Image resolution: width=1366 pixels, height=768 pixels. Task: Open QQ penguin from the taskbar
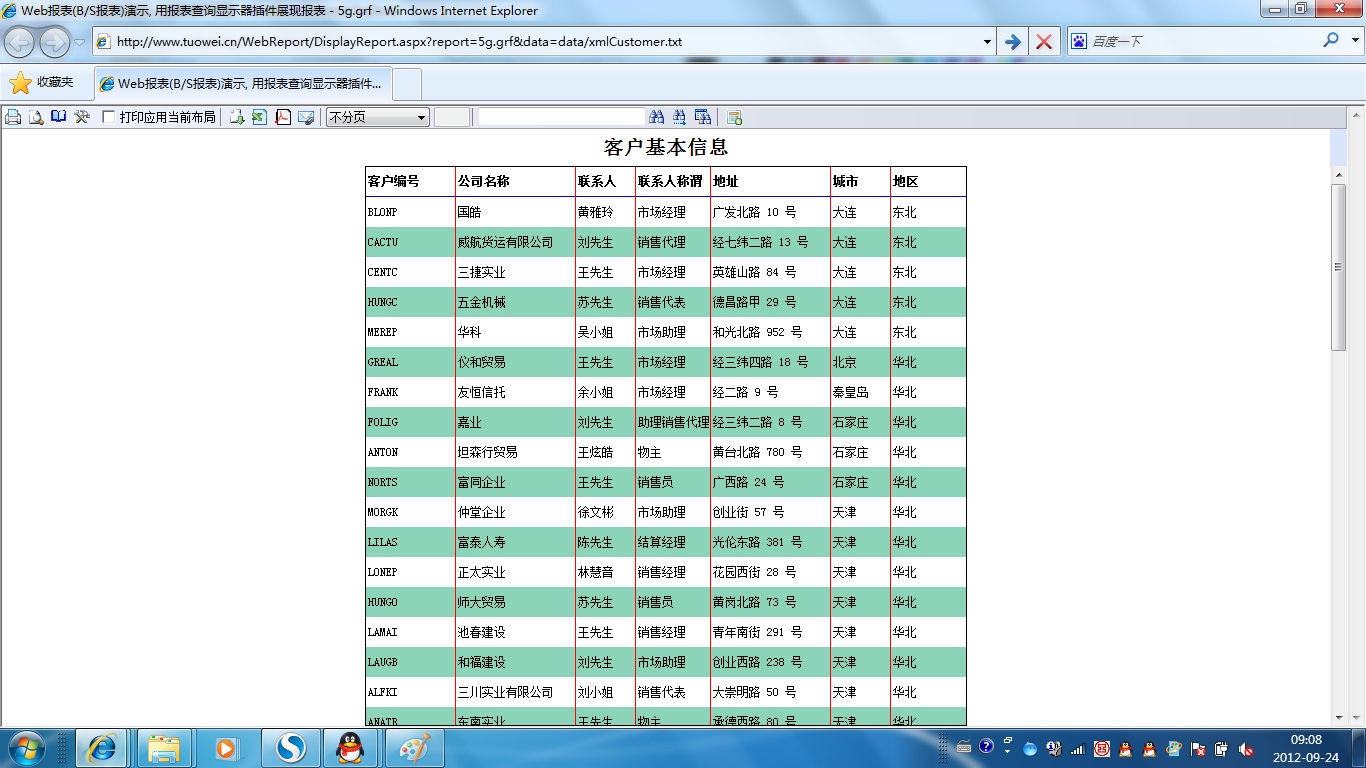coord(350,747)
